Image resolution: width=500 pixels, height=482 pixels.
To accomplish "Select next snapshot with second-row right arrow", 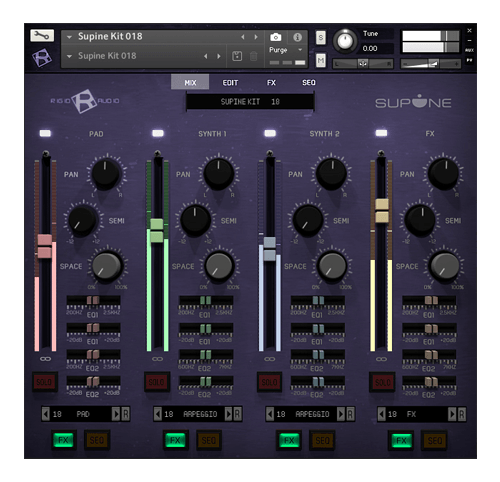I will [x=219, y=56].
